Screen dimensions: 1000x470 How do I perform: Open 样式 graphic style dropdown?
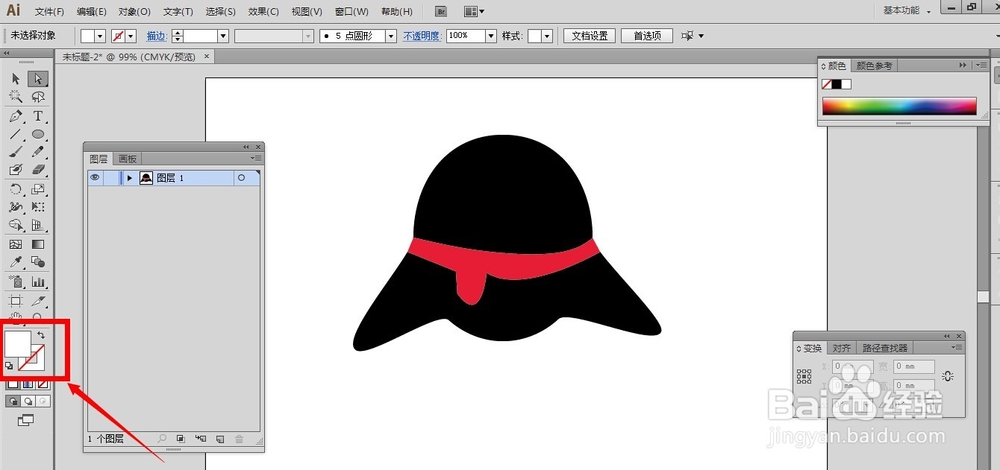[x=547, y=36]
